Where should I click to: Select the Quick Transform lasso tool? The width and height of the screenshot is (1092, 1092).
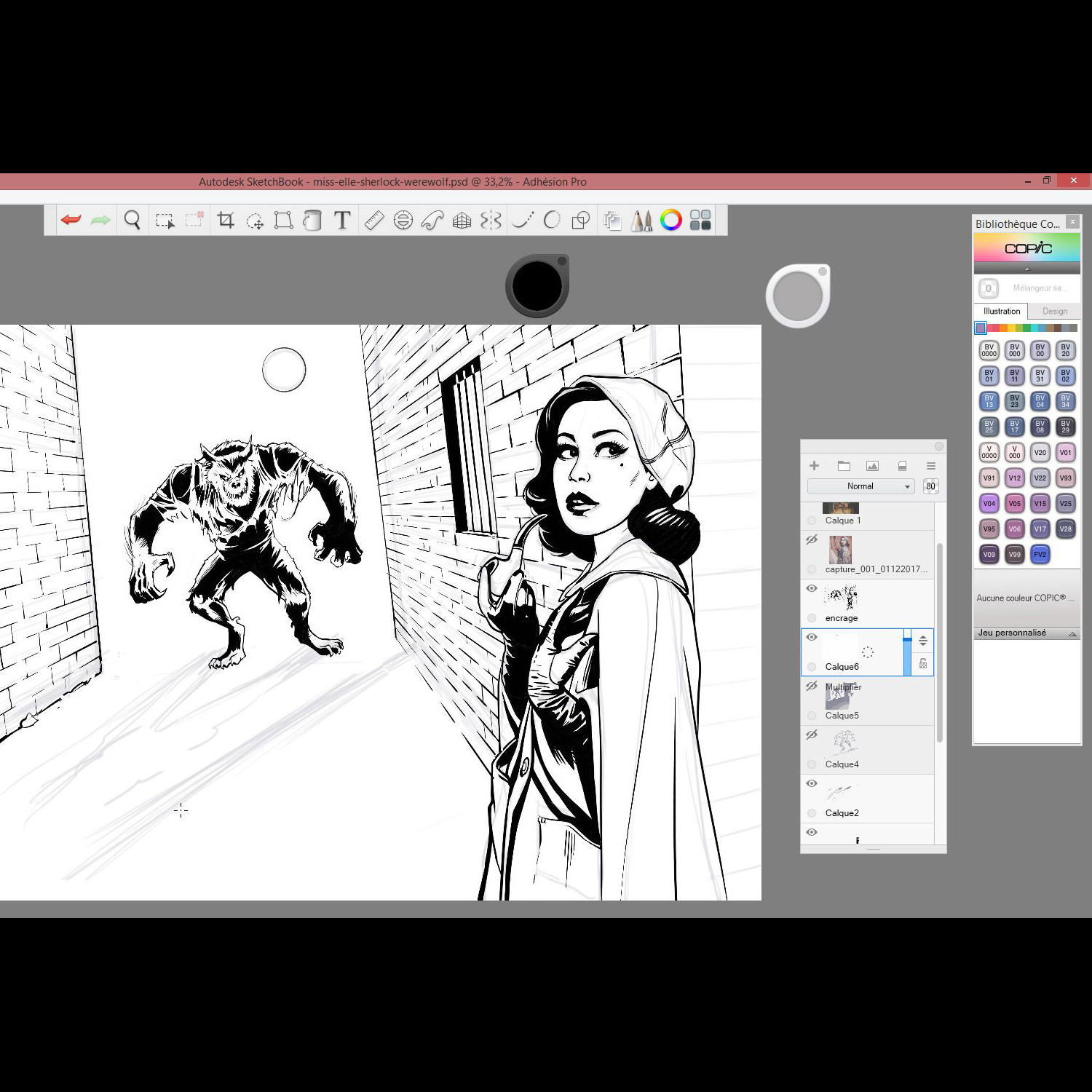point(255,221)
